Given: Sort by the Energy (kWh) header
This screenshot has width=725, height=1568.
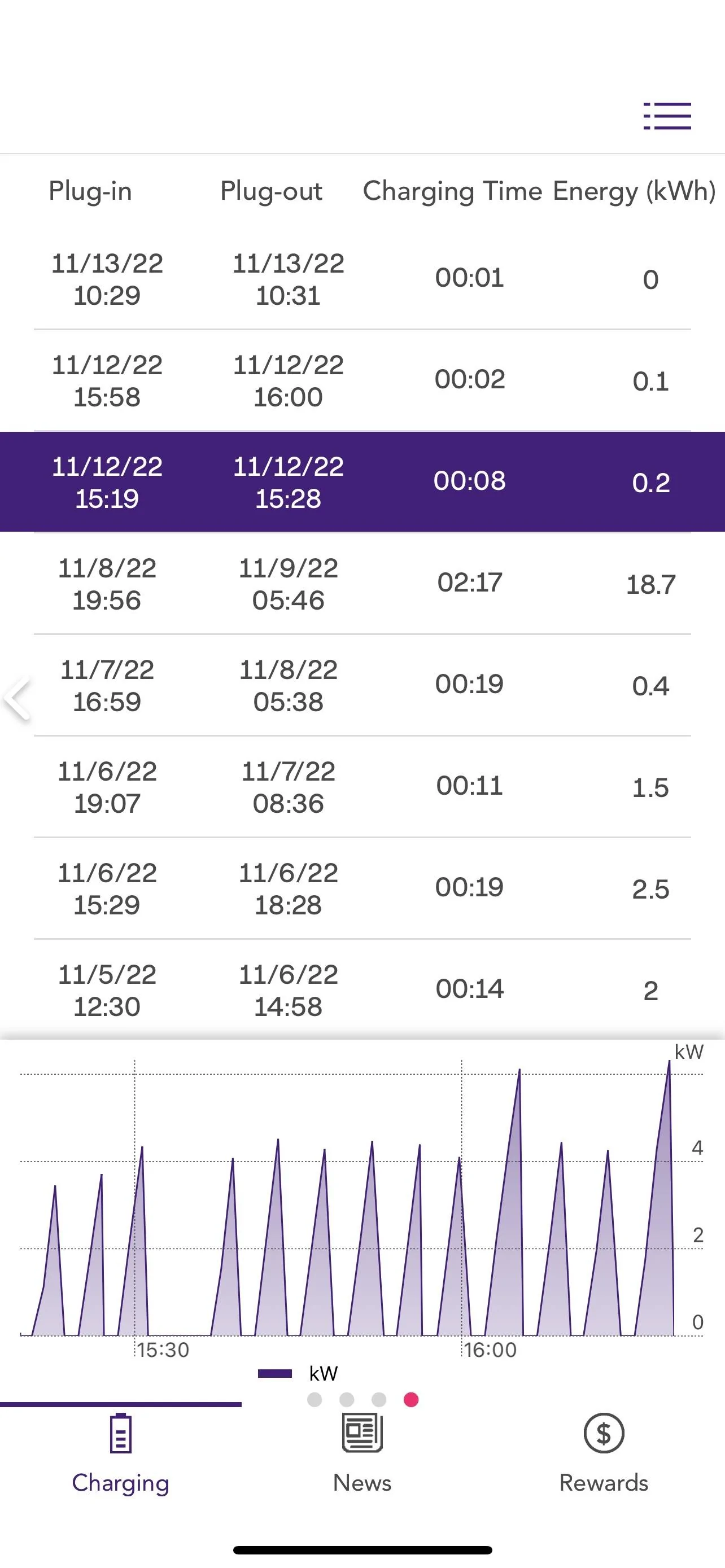Looking at the screenshot, I should point(634,191).
